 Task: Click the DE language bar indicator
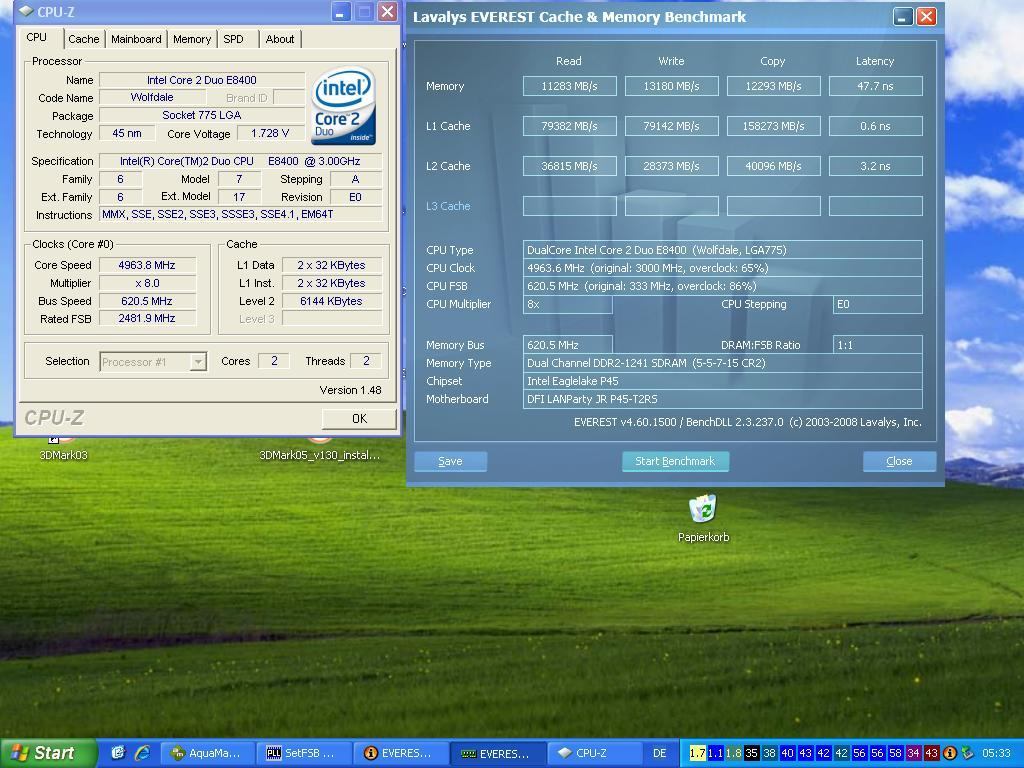coord(659,753)
